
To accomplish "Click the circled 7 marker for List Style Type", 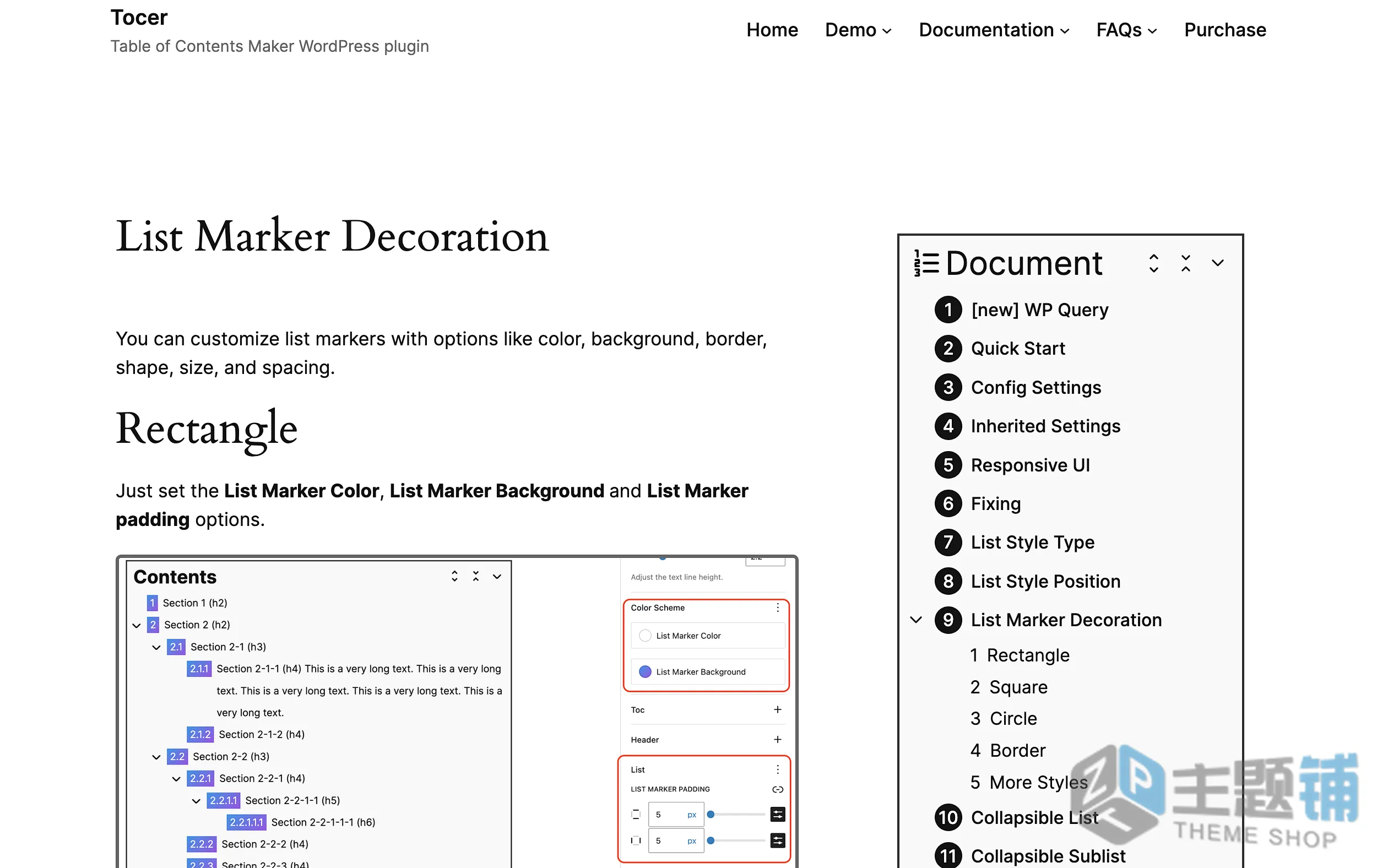I will pos(948,542).
